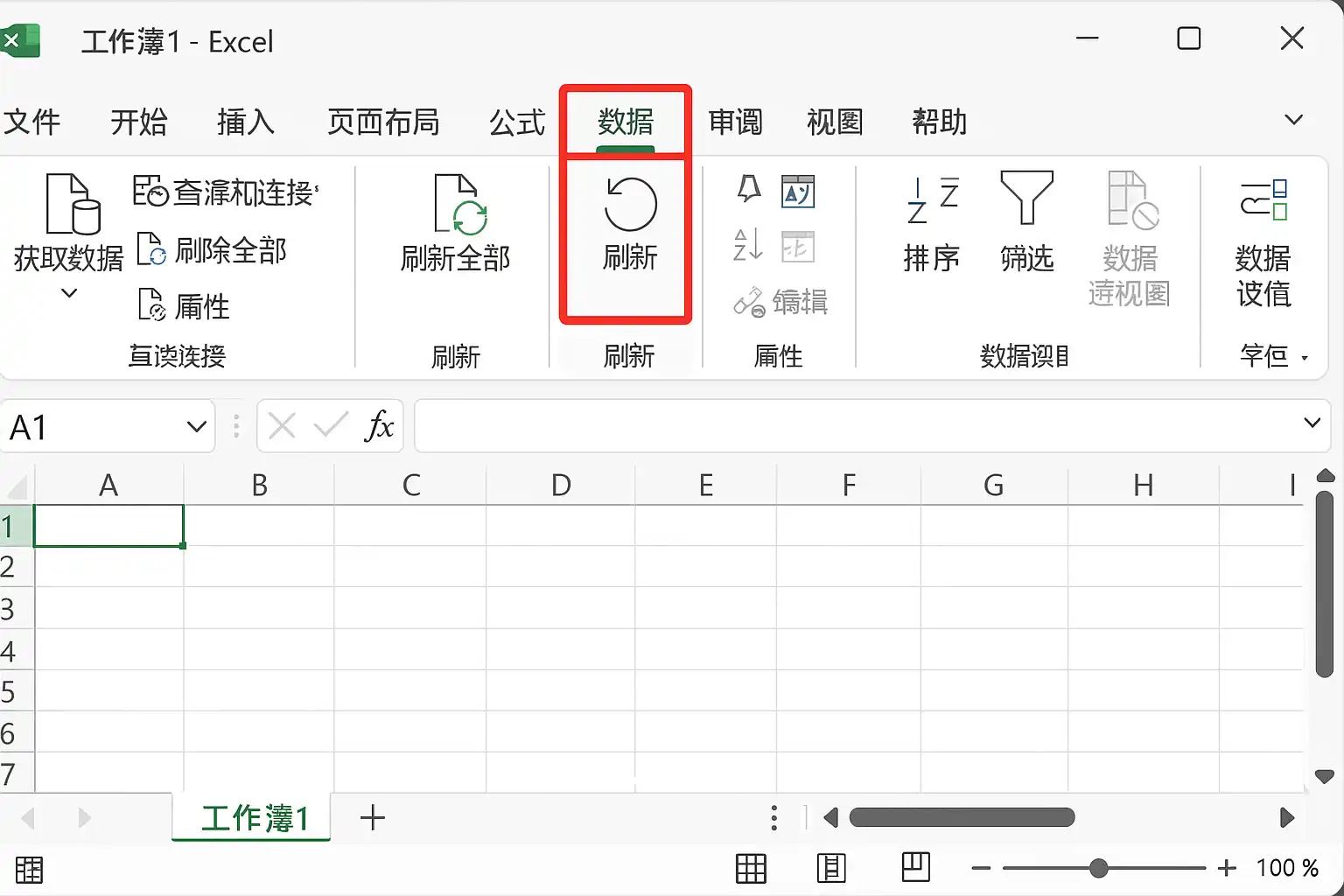Click the highlighted 刷新 refresh icon

(630, 205)
